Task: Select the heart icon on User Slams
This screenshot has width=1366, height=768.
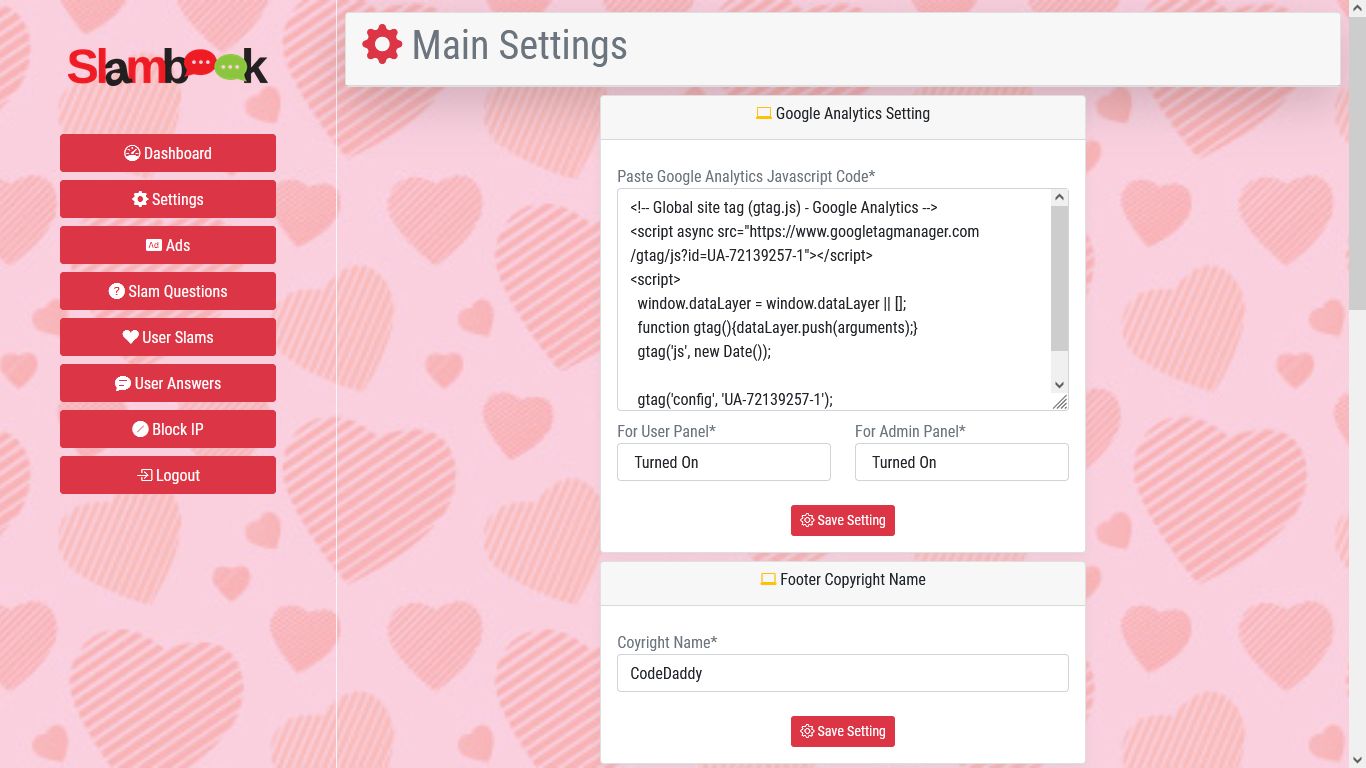Action: 129,337
